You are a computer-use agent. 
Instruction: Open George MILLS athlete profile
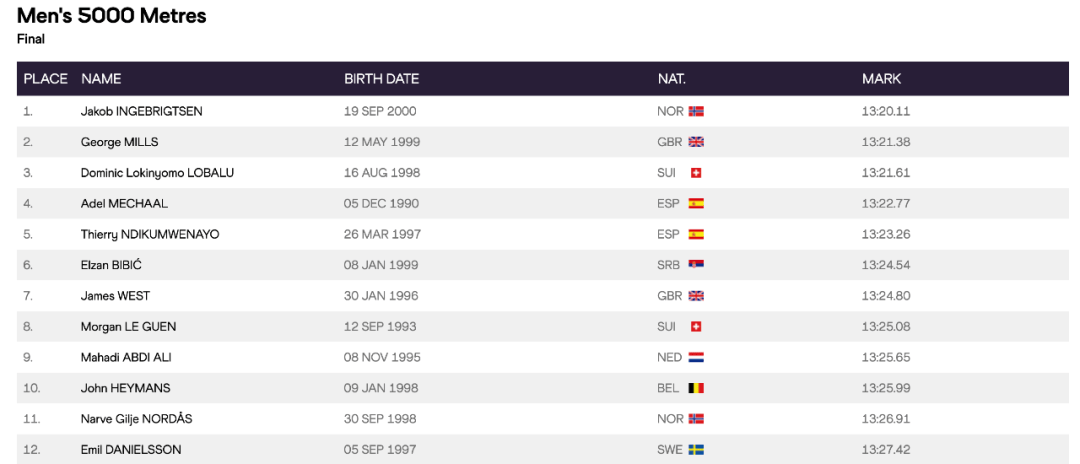119,142
